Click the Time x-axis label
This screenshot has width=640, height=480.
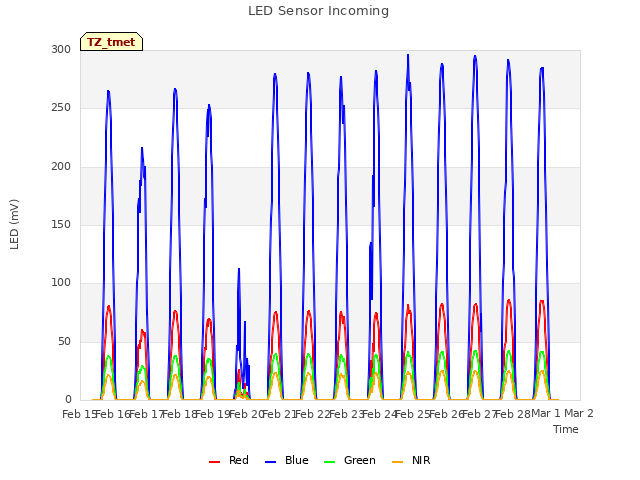tap(566, 429)
